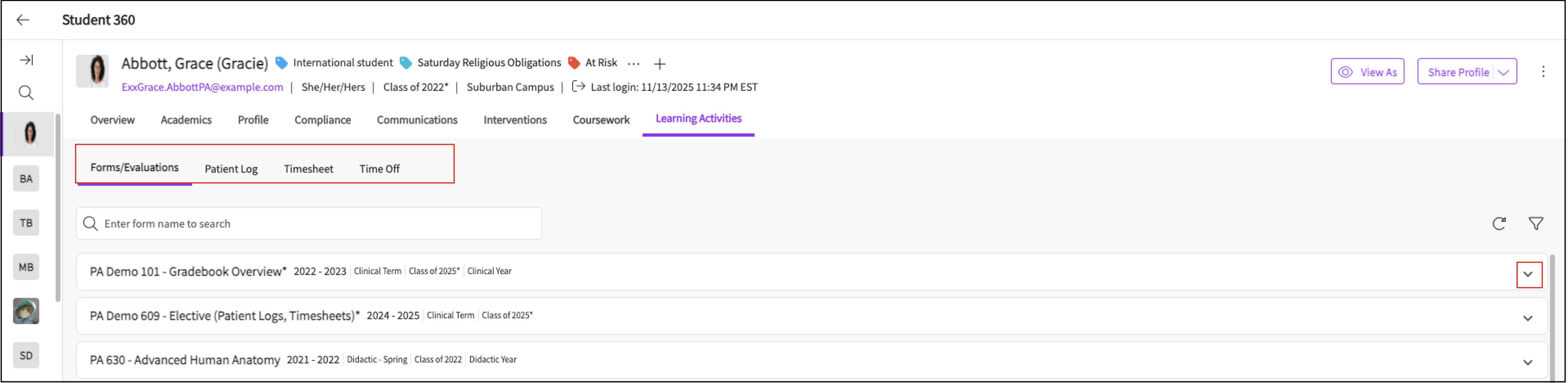Expand PA Demo 609 Elective row
The image size is (1568, 383).
coord(1528,318)
